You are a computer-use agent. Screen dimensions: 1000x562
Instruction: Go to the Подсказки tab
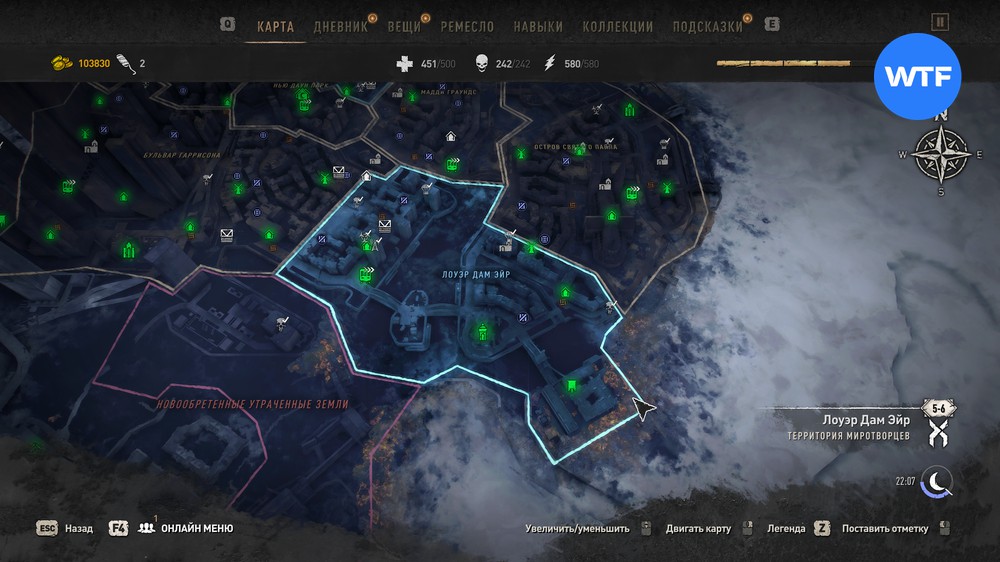coord(707,27)
